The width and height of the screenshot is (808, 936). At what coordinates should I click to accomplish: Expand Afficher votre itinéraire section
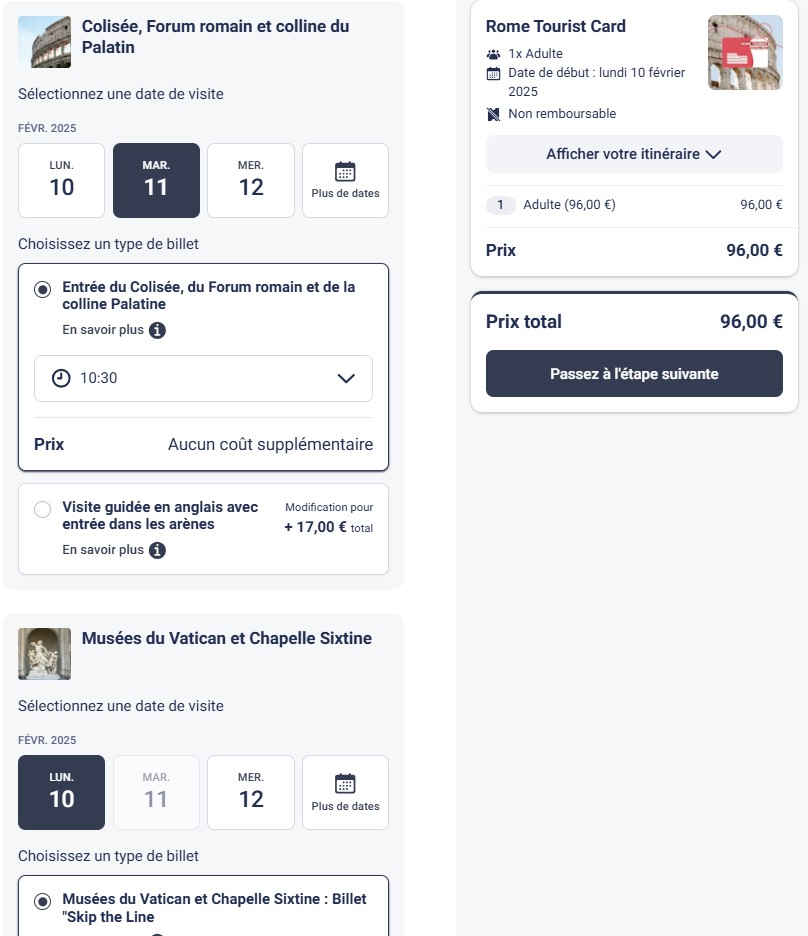click(x=634, y=154)
